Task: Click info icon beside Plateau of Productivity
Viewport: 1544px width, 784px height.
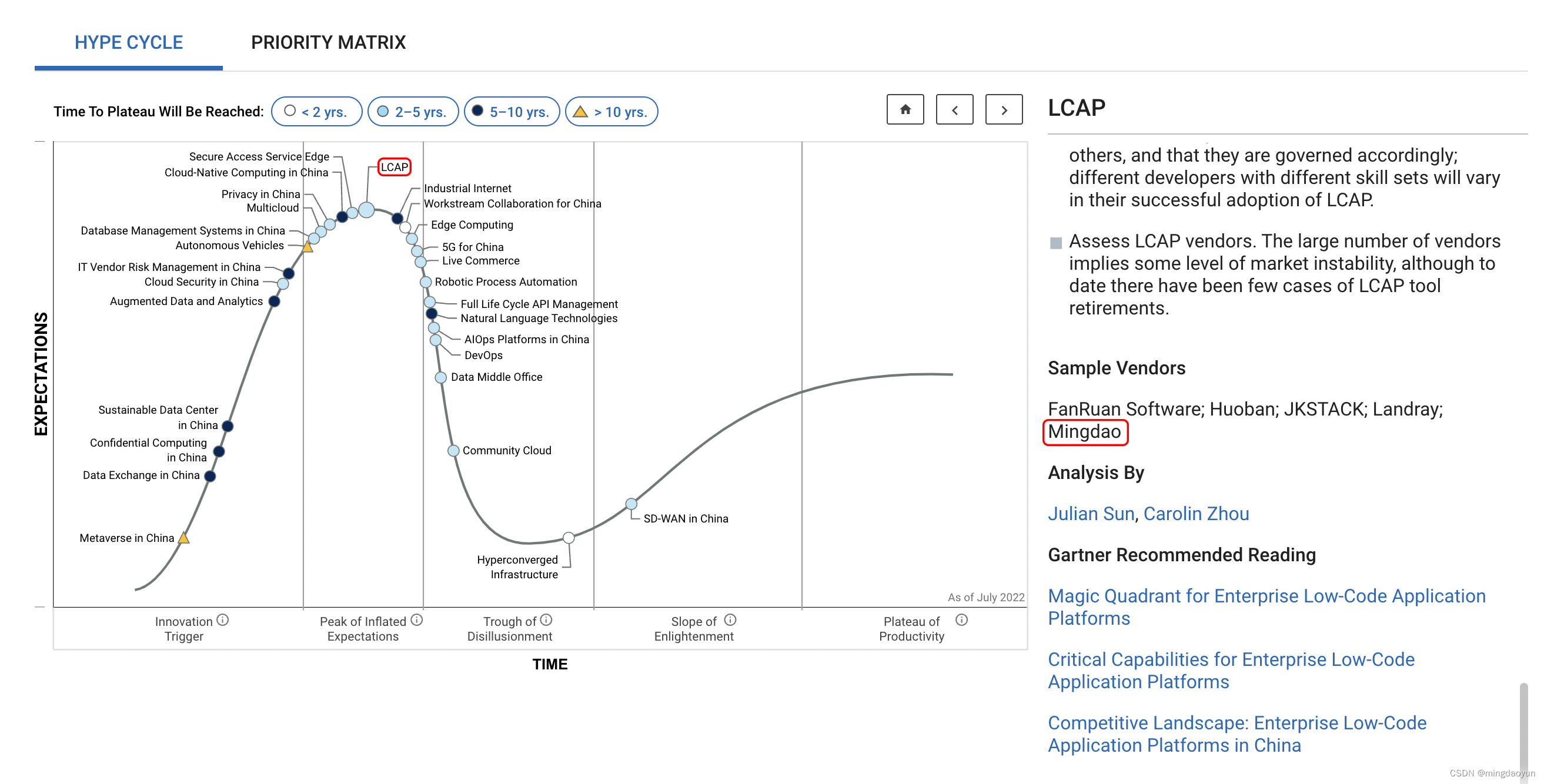Action: pyautogui.click(x=961, y=620)
